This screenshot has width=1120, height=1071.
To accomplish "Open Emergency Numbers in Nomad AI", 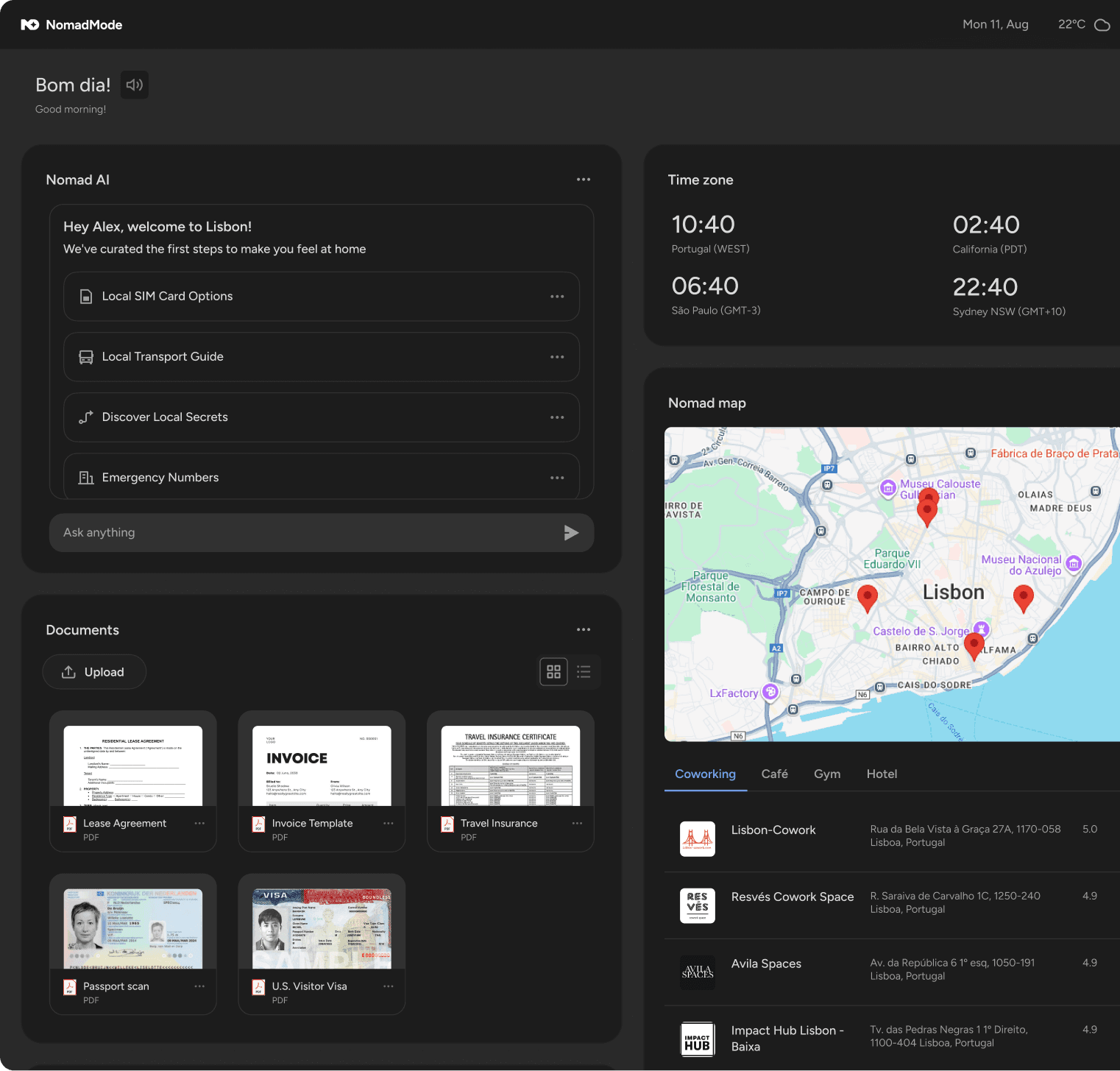I will 321,477.
